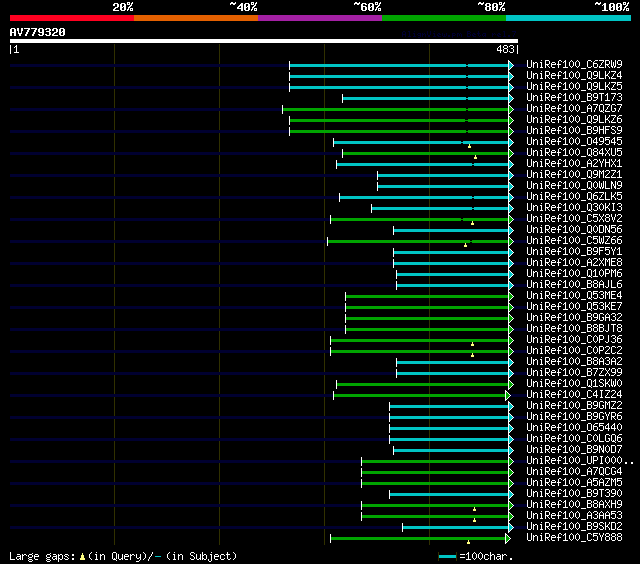This screenshot has height=564, width=640.
Task: Open UniRef100_Q6ZLK5 entry
Action: point(574,197)
